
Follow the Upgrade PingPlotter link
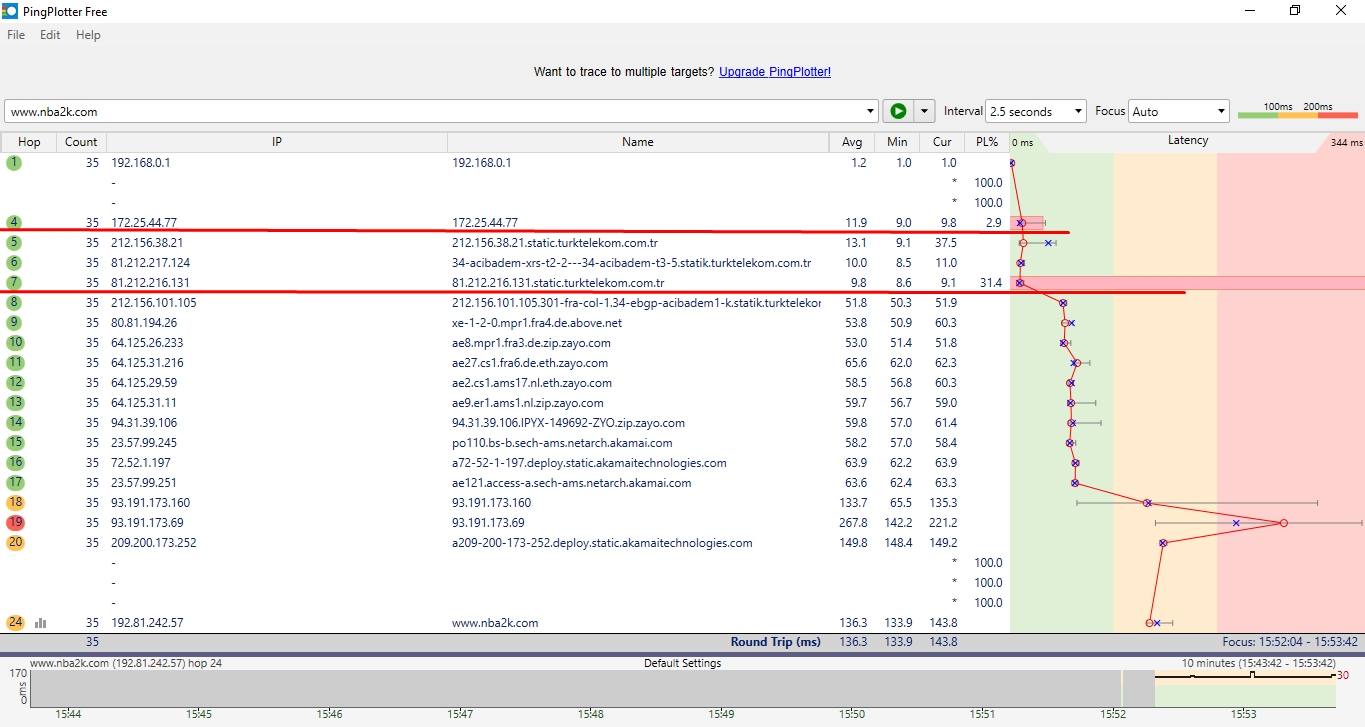[x=775, y=72]
